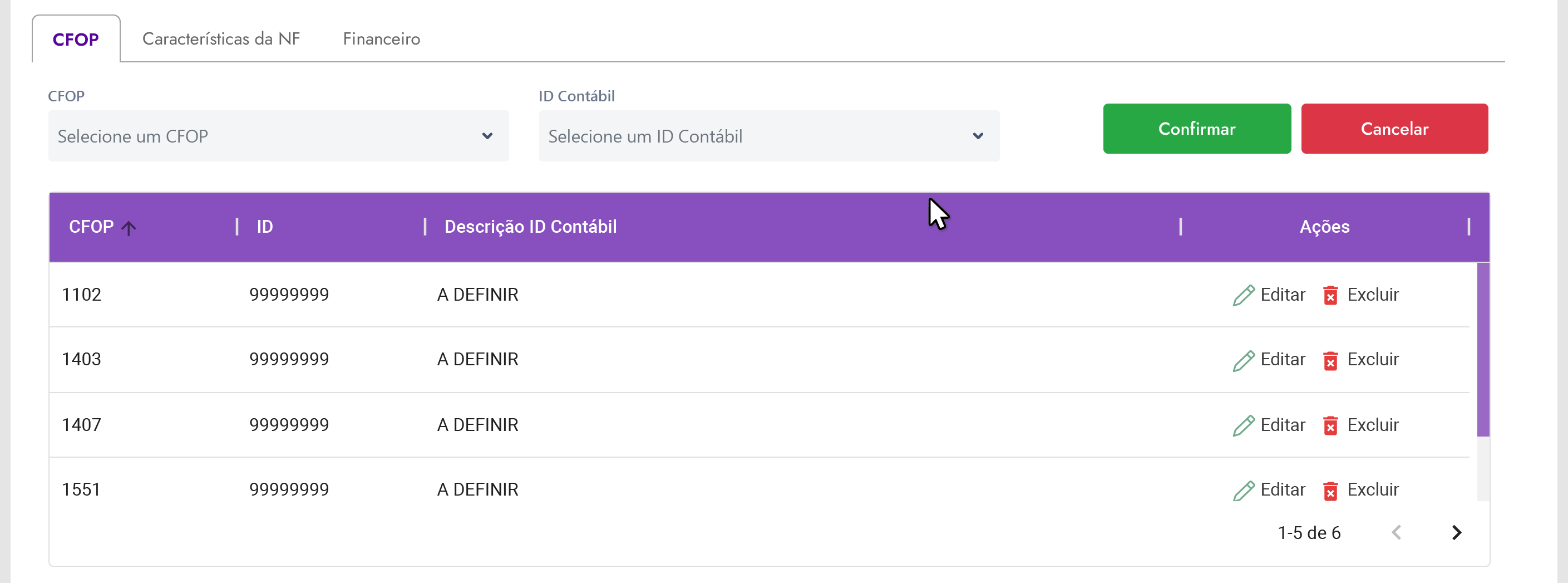
Task: Go to next page of the table
Action: pos(1457,532)
